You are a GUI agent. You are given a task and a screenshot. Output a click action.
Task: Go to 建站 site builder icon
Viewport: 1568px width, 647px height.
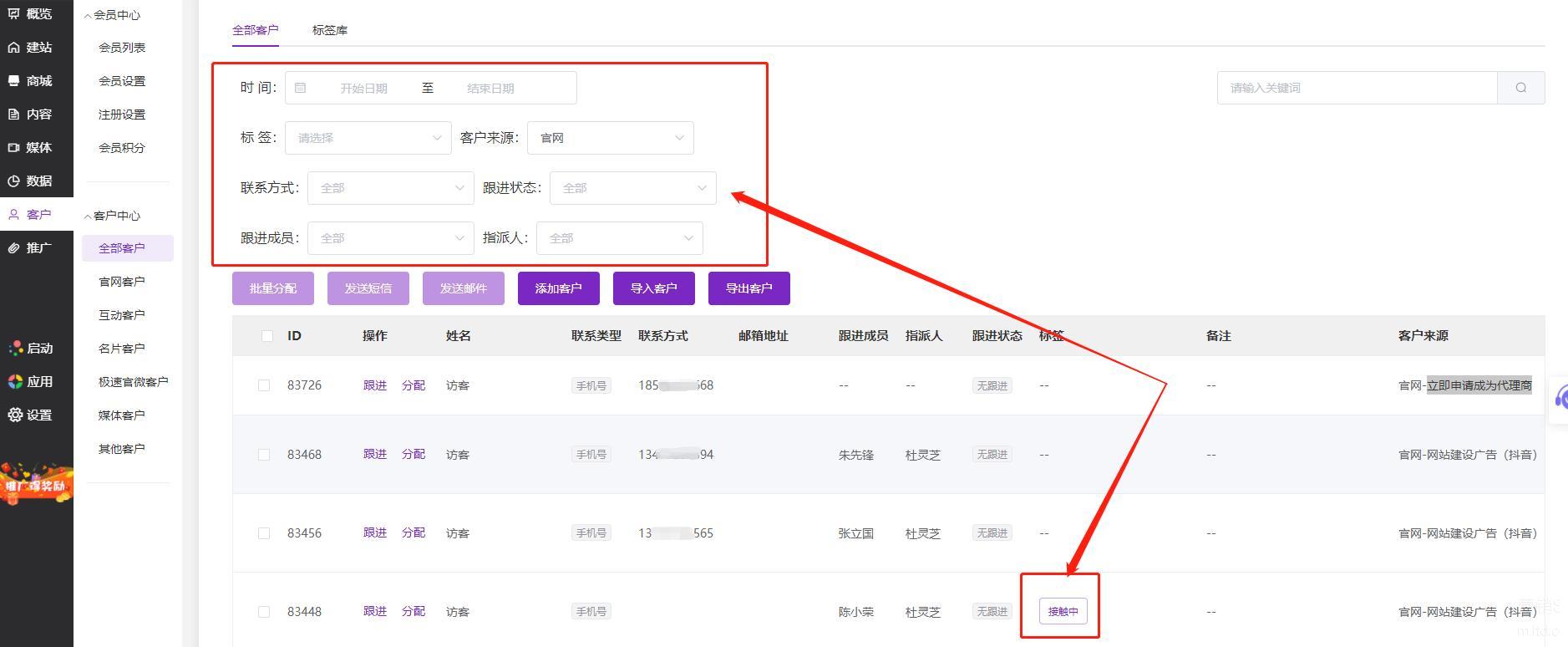(14, 48)
